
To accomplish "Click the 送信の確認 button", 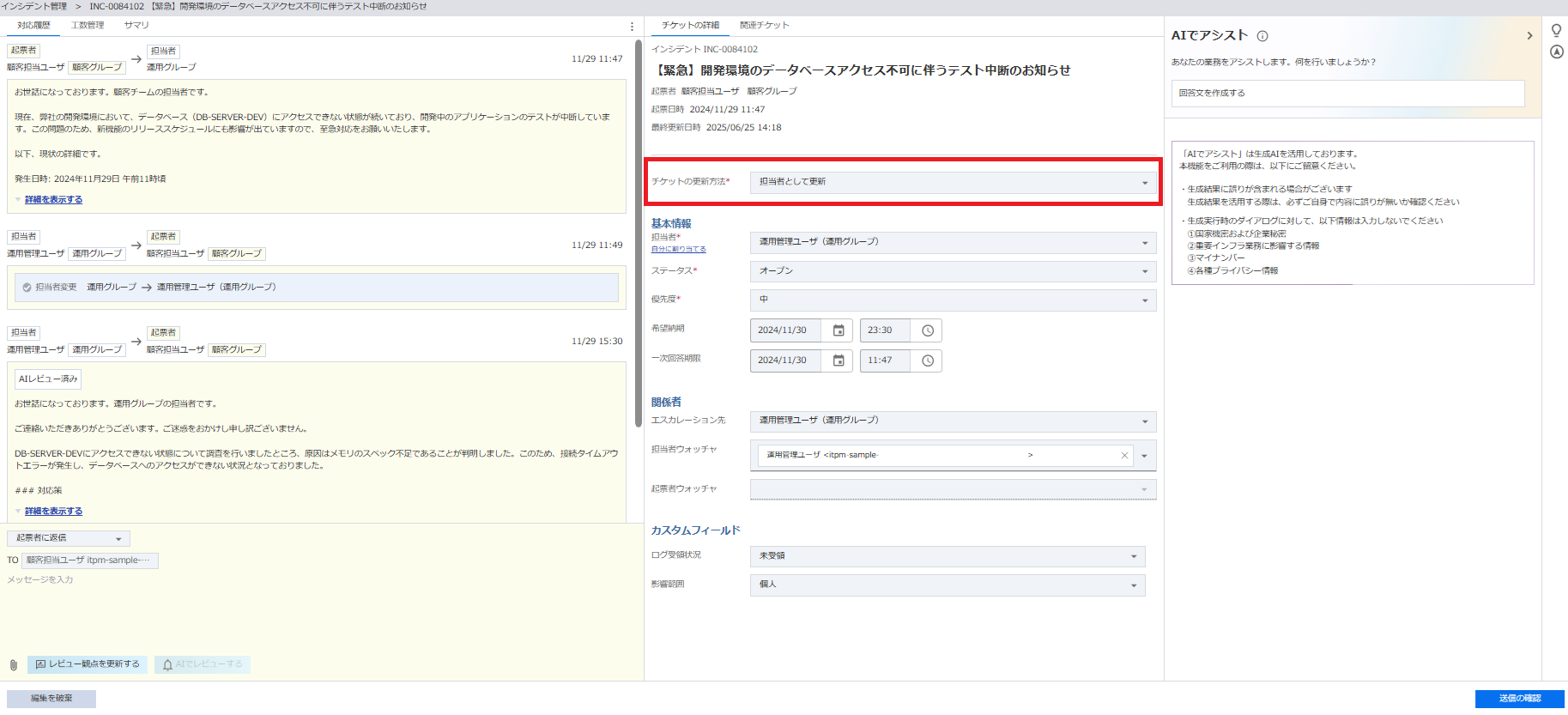I will (1519, 699).
